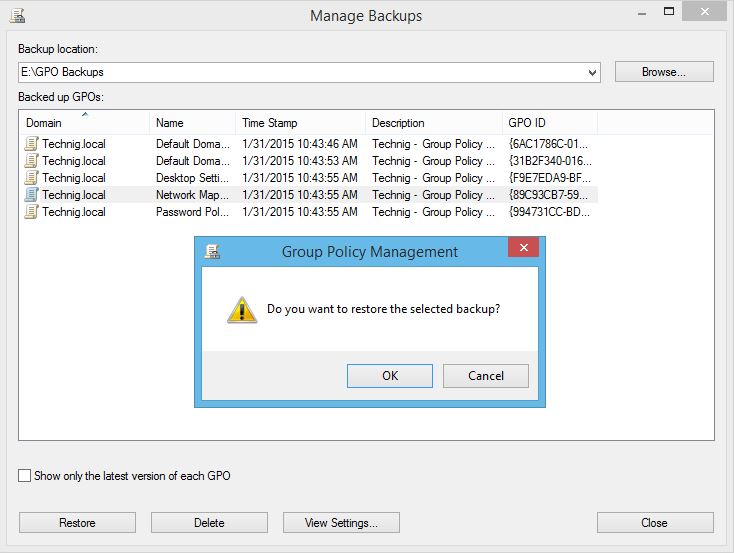Click the warning icon in the restore dialog

242,310
